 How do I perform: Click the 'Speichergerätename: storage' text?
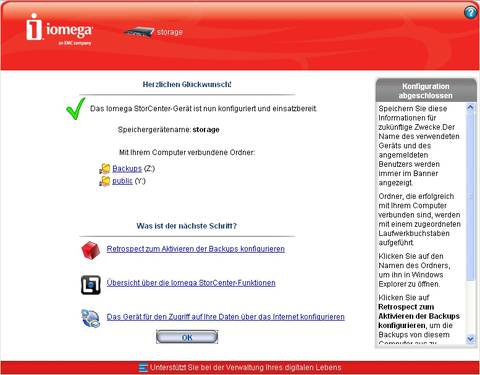pos(169,130)
